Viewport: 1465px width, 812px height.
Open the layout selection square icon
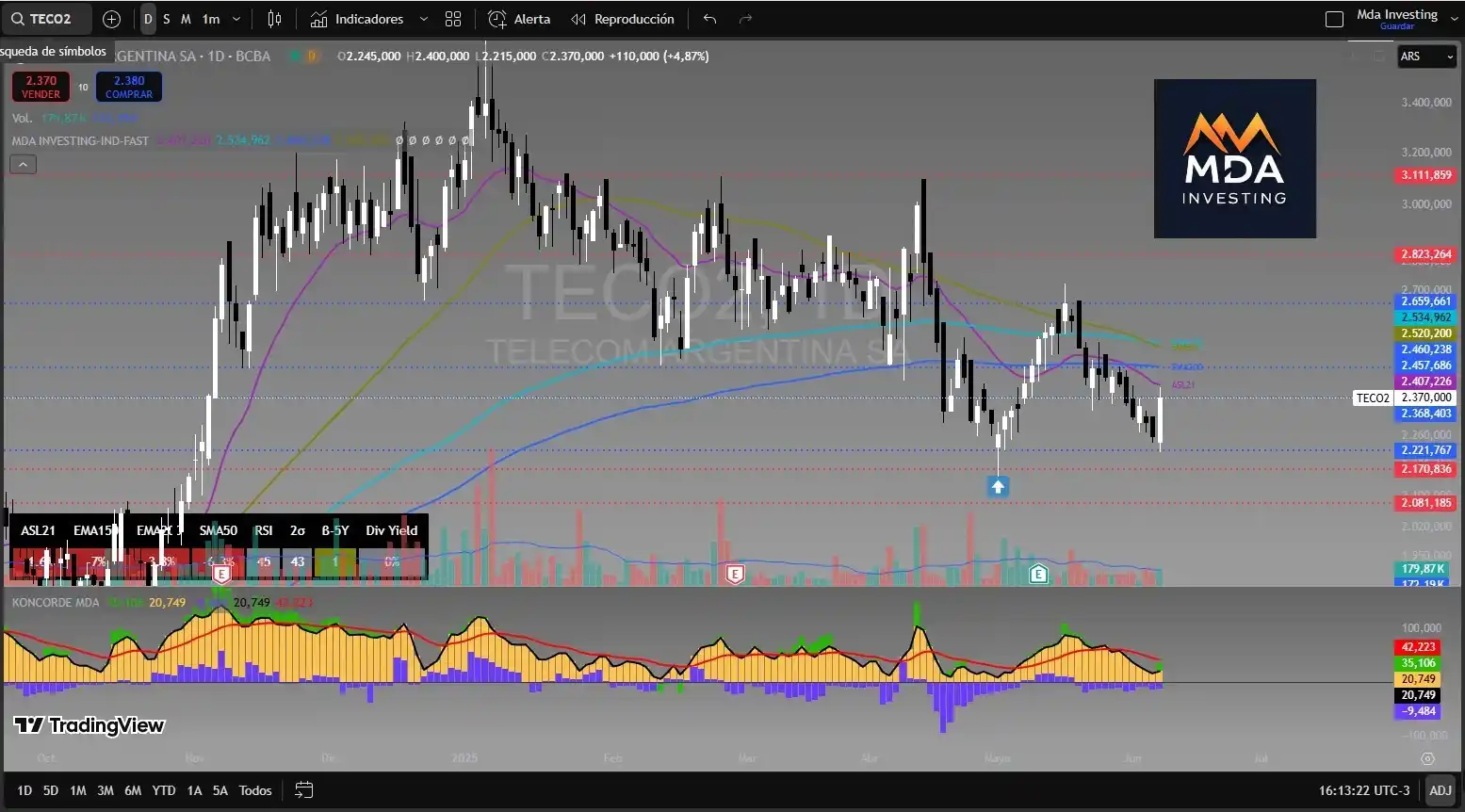[x=1334, y=19]
